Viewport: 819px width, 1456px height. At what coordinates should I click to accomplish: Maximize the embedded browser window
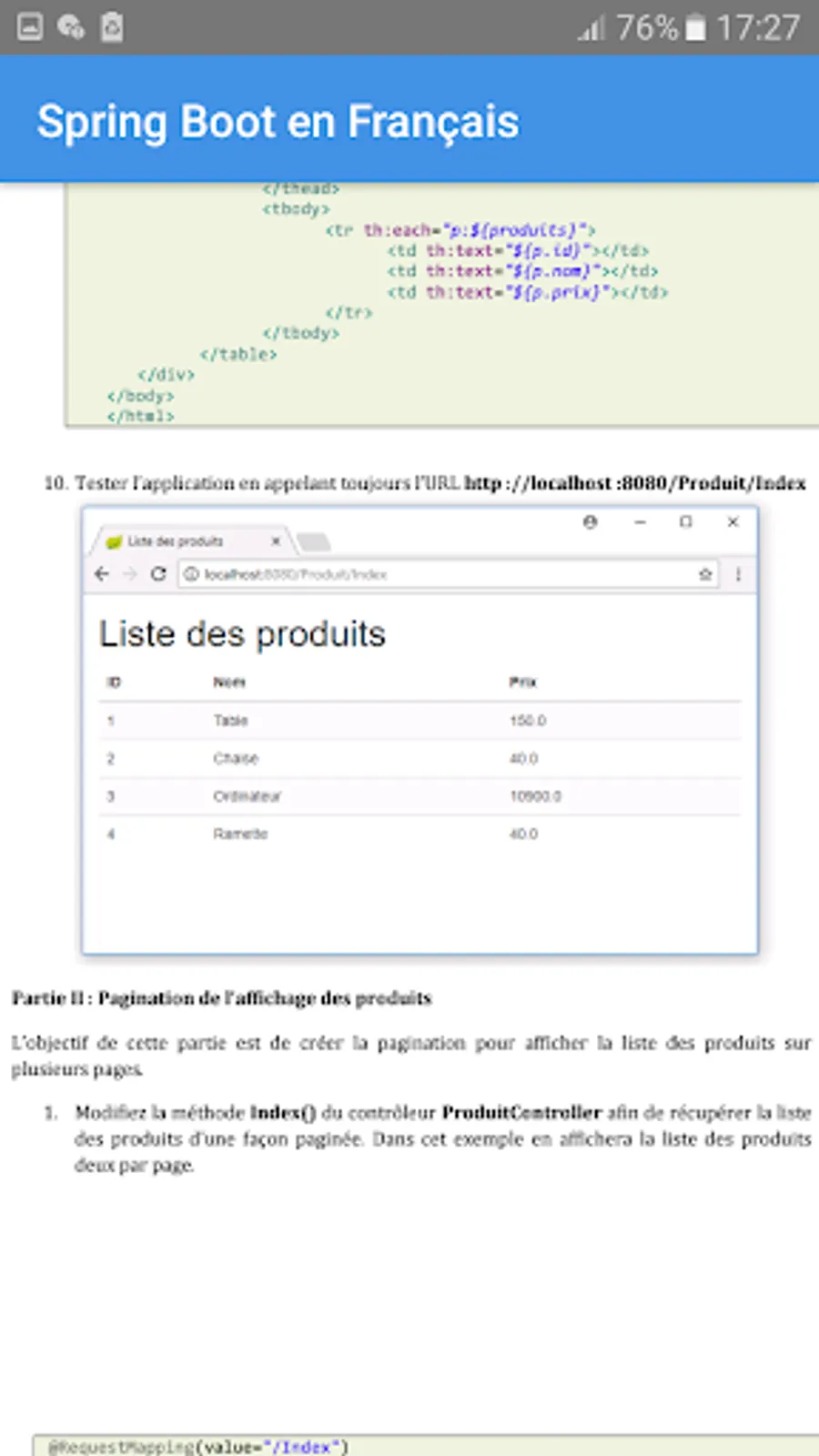(x=686, y=522)
